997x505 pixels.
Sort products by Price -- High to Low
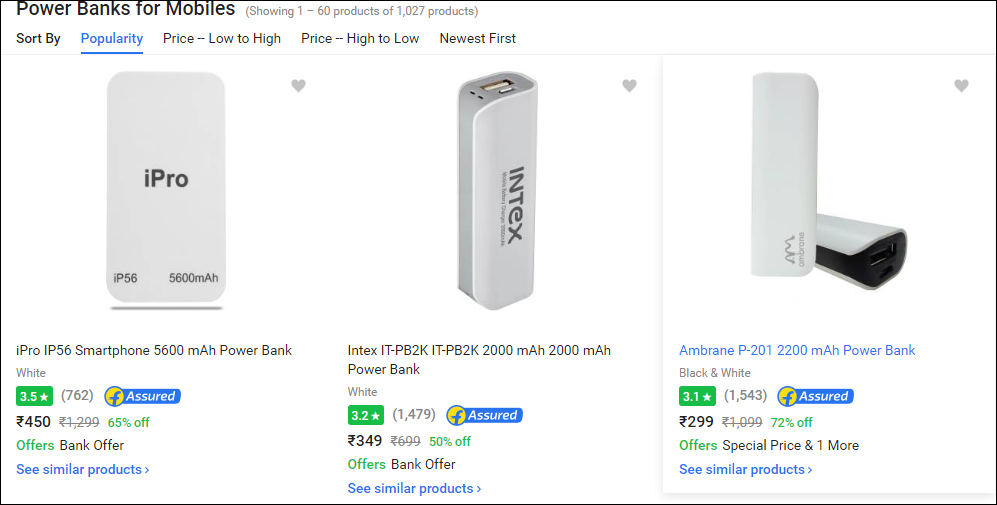[360, 38]
